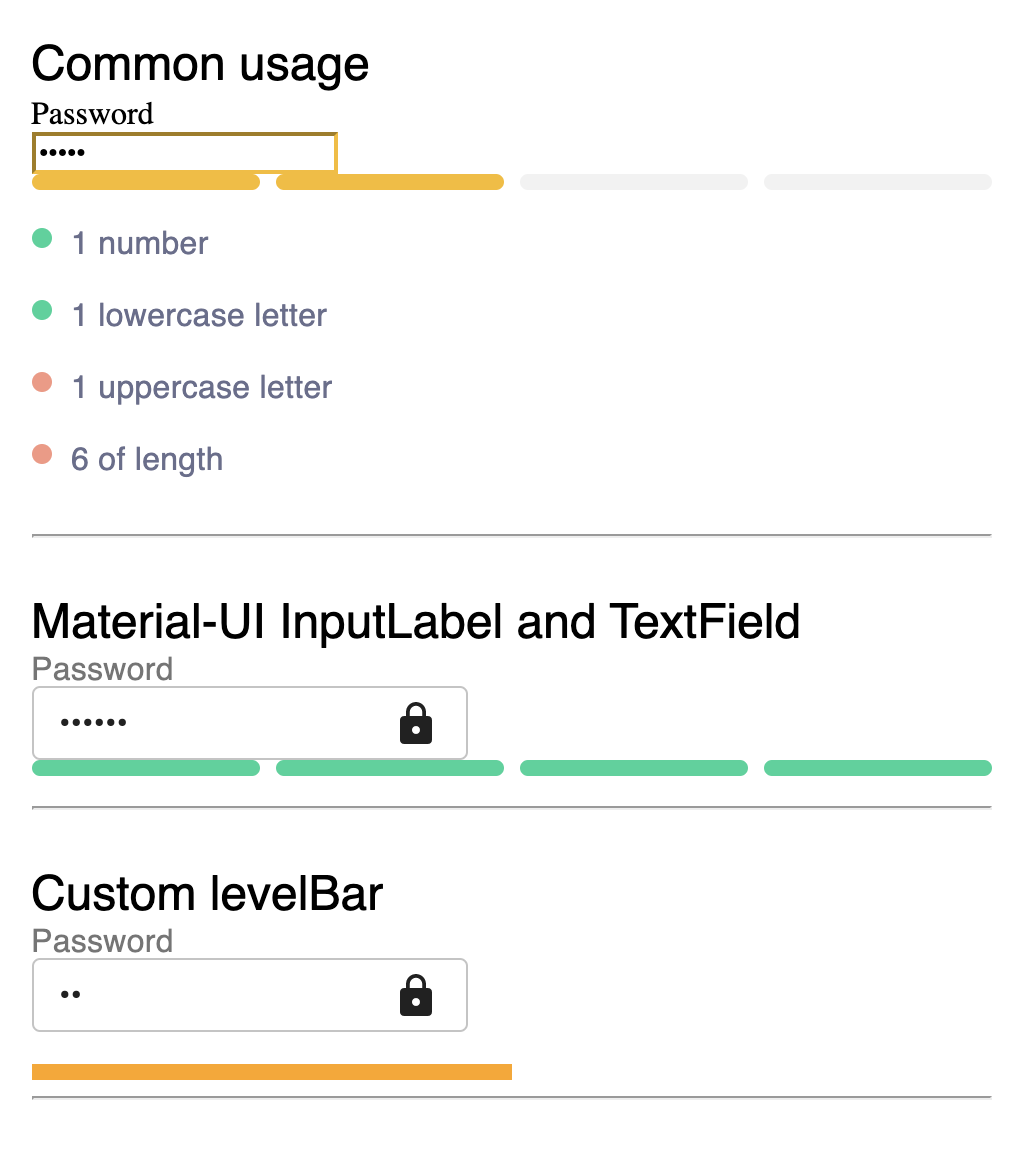
Task: Click the red dot beside 1 uppercase letter
Action: pyautogui.click(x=42, y=383)
